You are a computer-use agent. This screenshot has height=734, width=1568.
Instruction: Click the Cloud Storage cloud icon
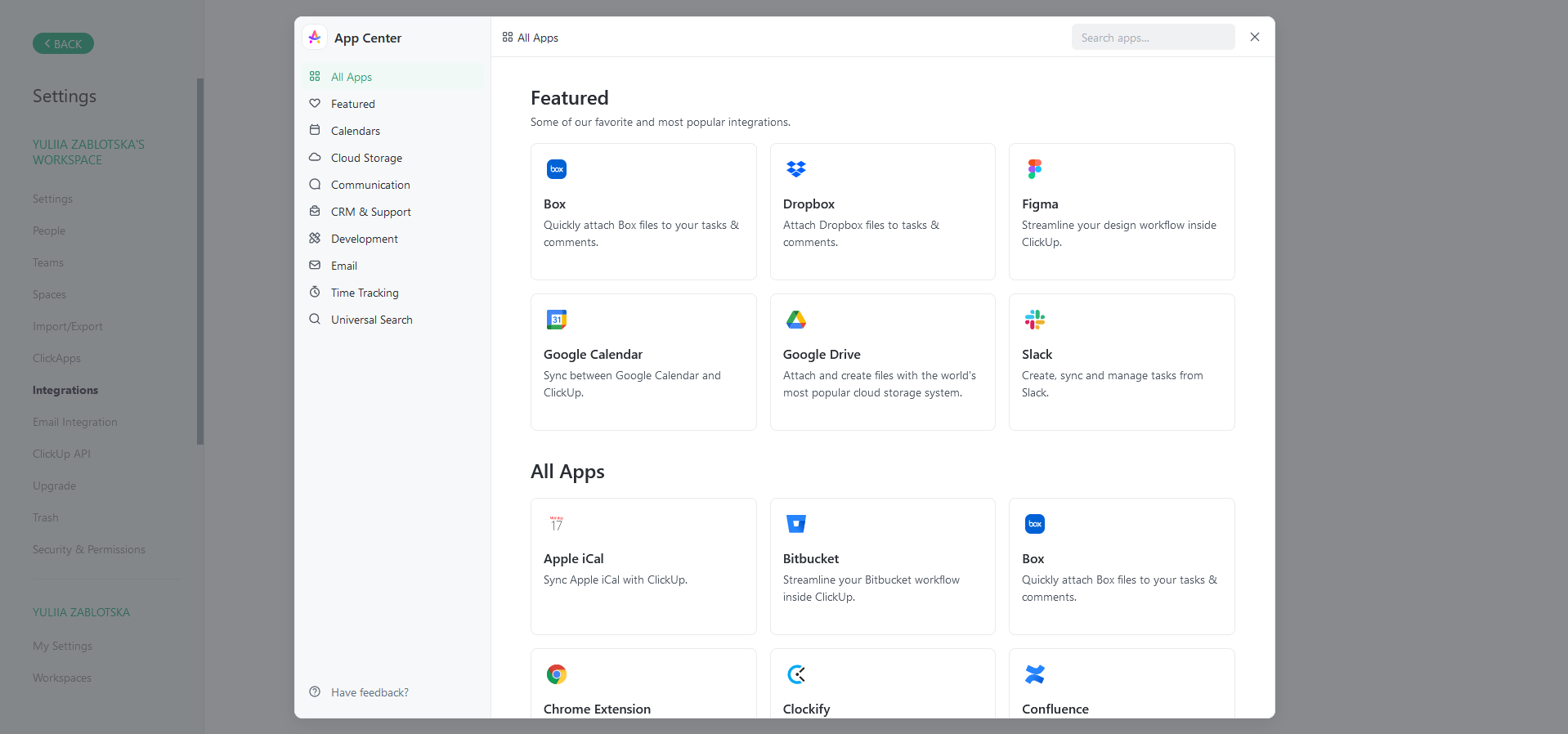(315, 158)
